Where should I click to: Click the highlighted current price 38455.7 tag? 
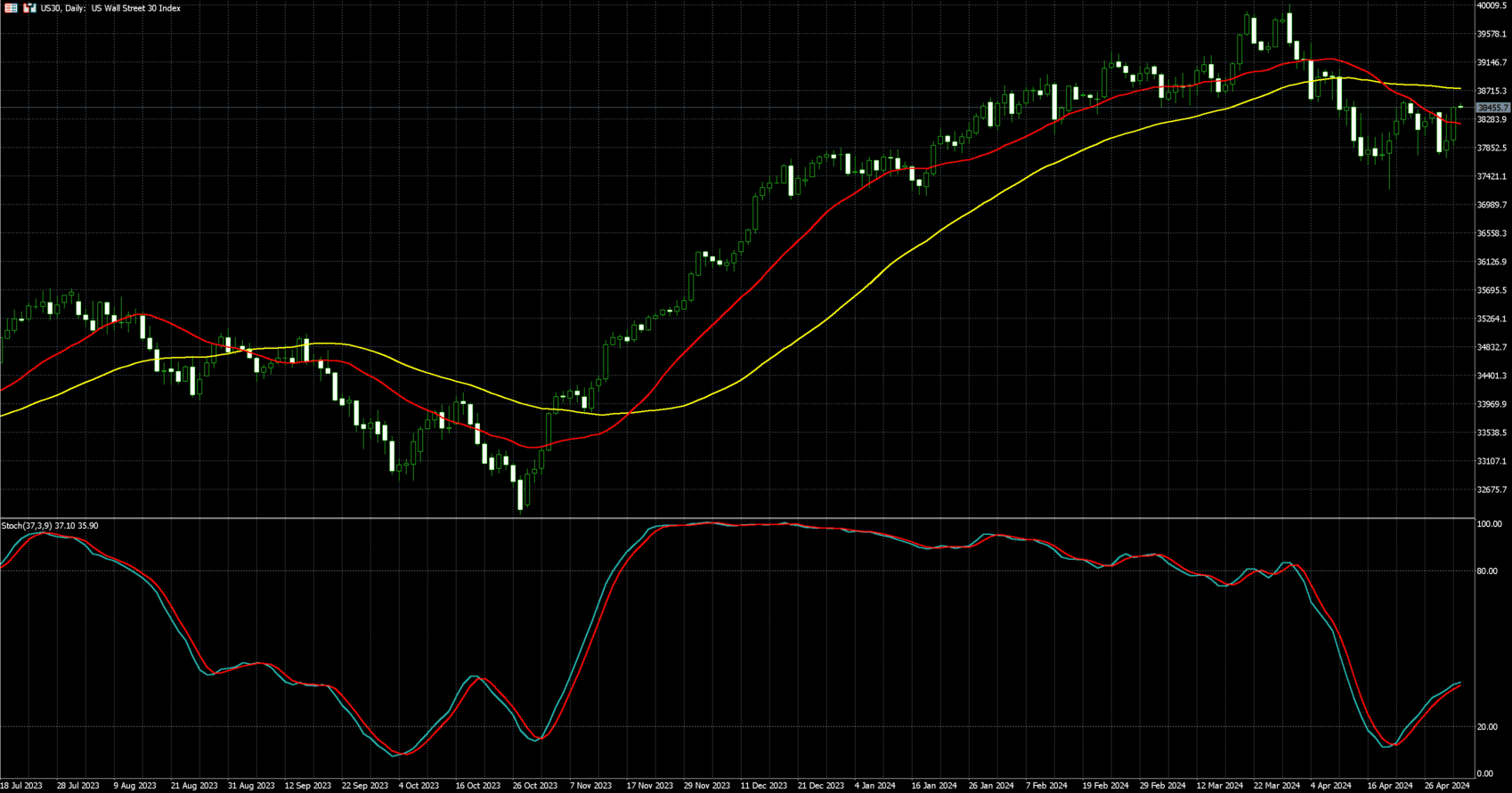click(1492, 108)
